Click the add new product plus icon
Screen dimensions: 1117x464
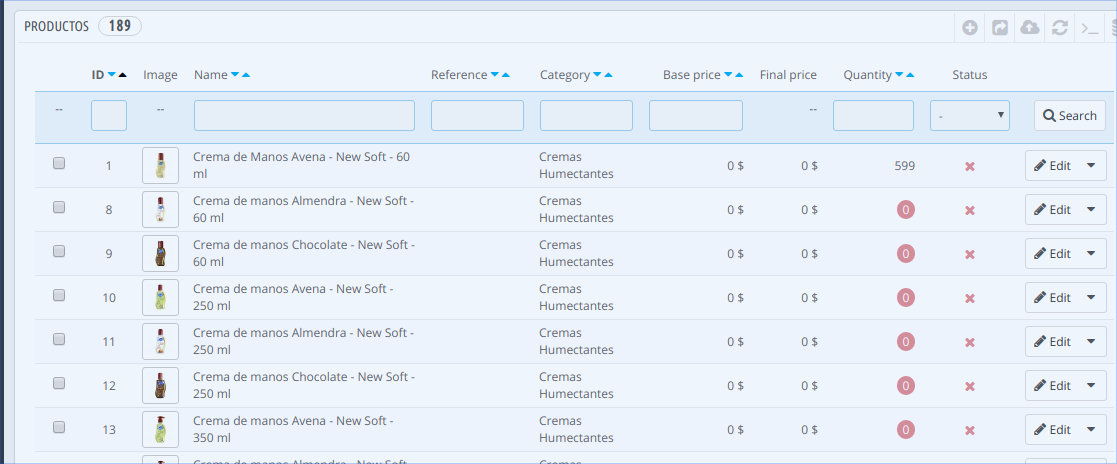[970, 28]
